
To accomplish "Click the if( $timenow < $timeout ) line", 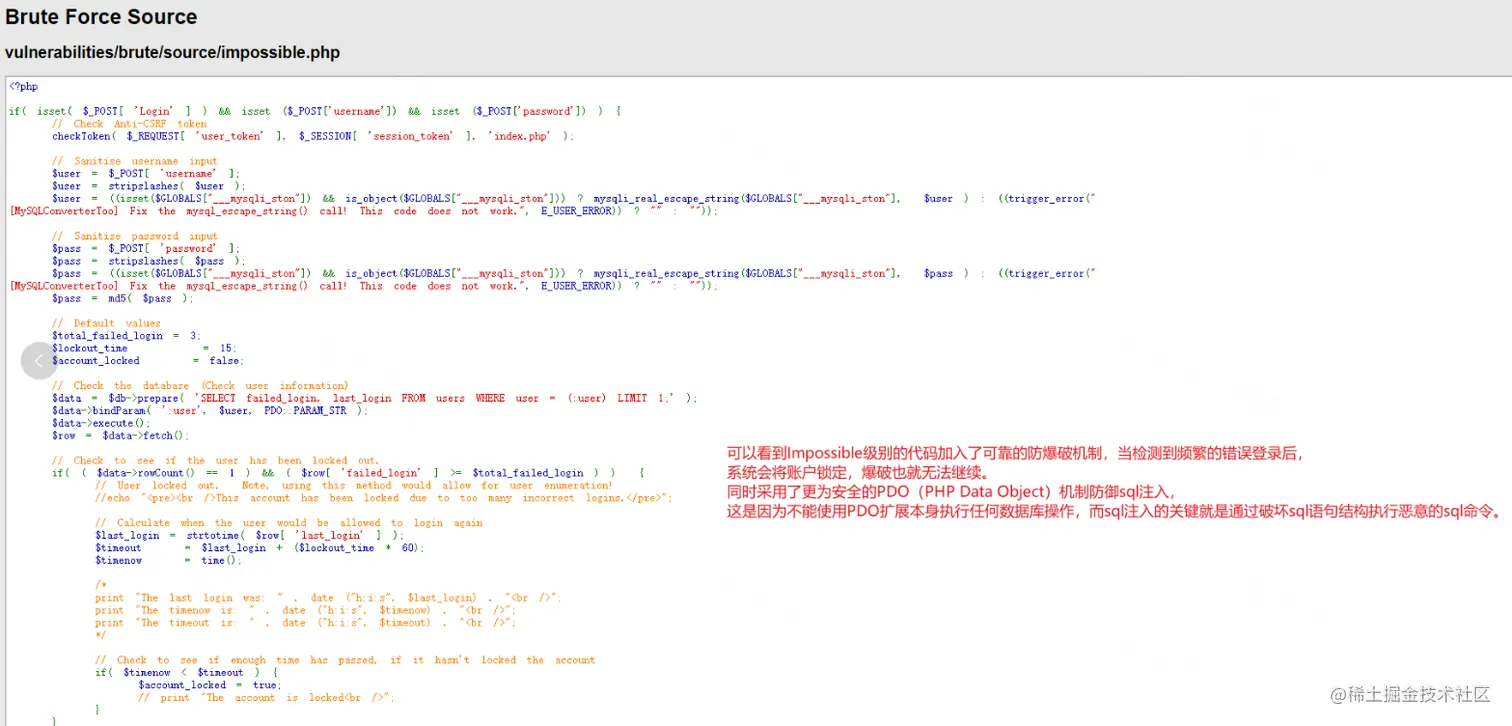I will [x=186, y=673].
